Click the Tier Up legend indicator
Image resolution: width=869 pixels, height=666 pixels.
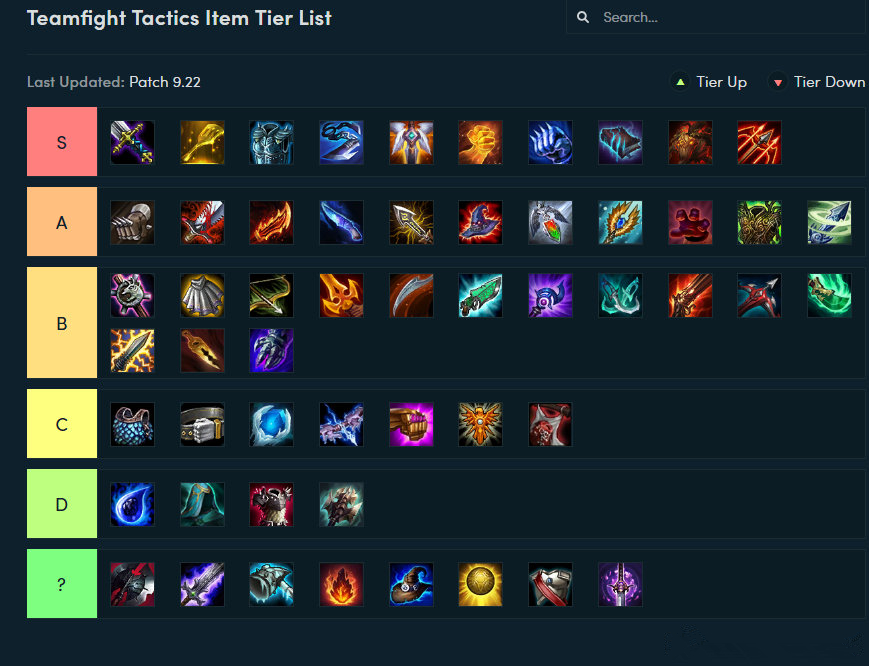710,82
